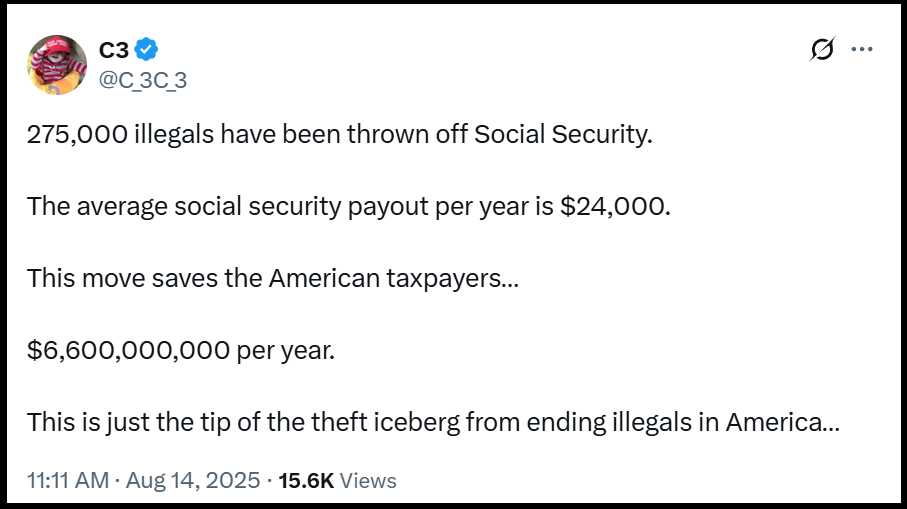Click the Views label
The width and height of the screenshot is (907, 509).
pyautogui.click(x=368, y=481)
